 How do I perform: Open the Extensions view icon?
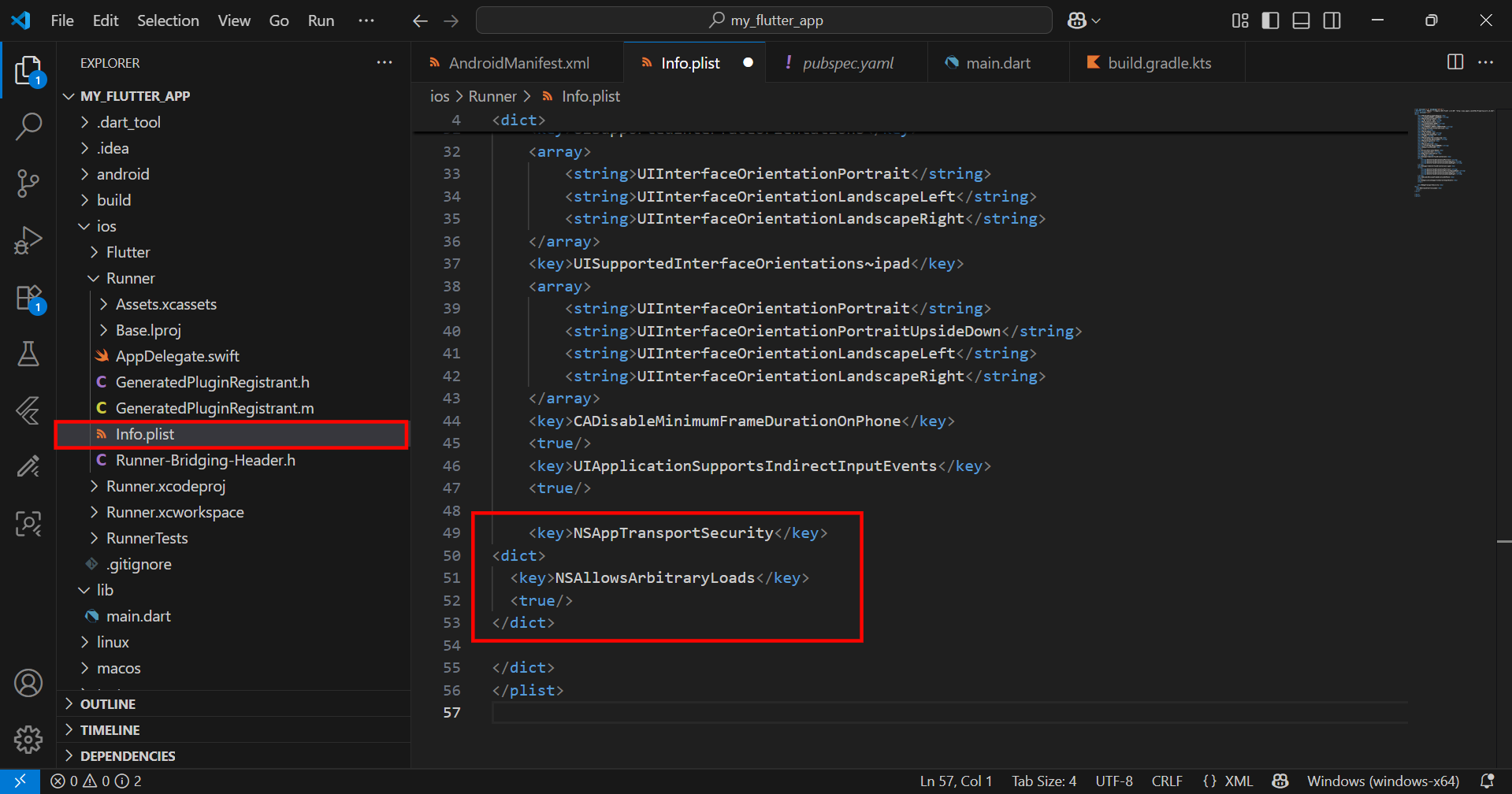[28, 299]
